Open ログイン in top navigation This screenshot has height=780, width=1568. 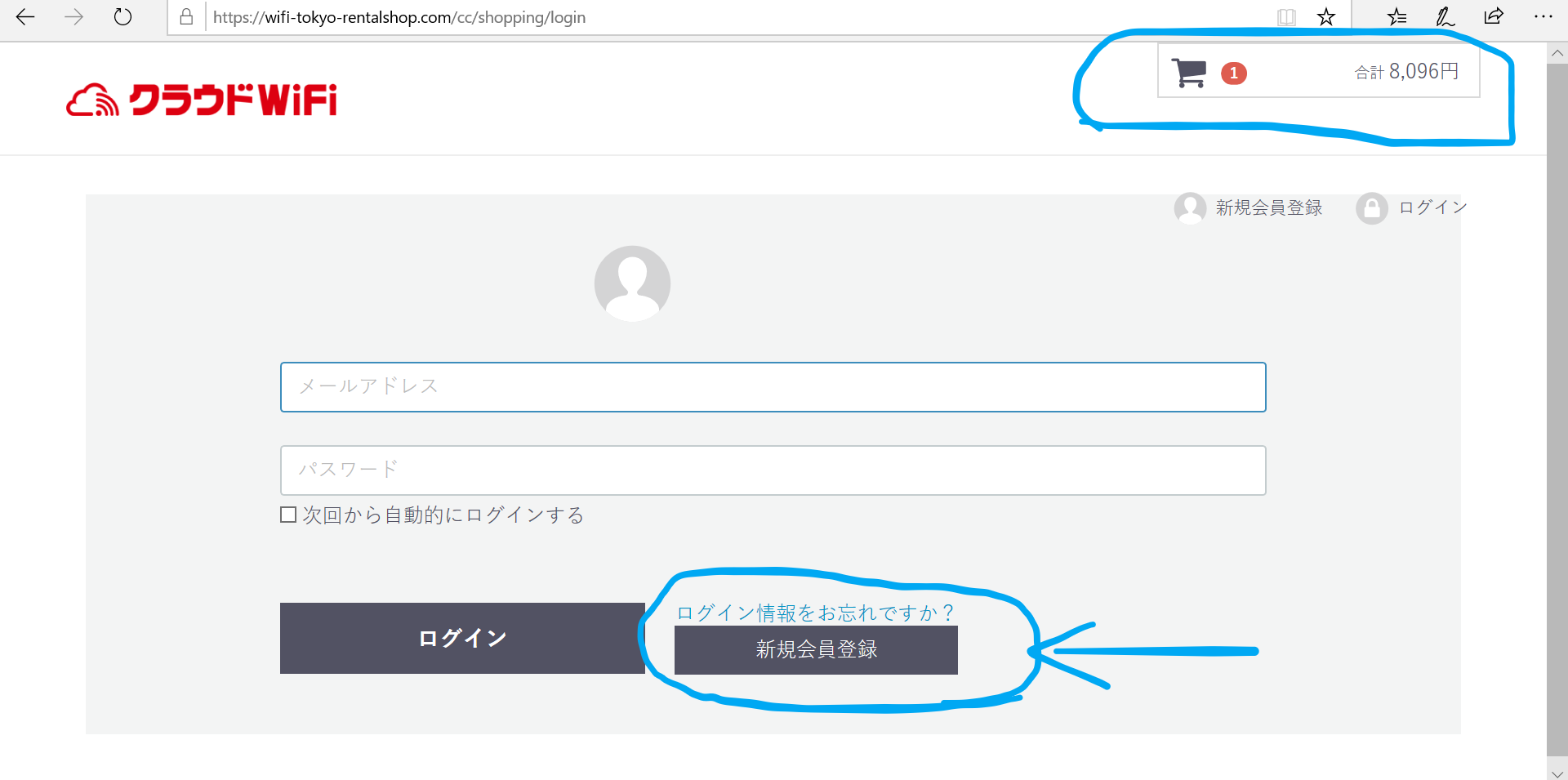[1432, 208]
